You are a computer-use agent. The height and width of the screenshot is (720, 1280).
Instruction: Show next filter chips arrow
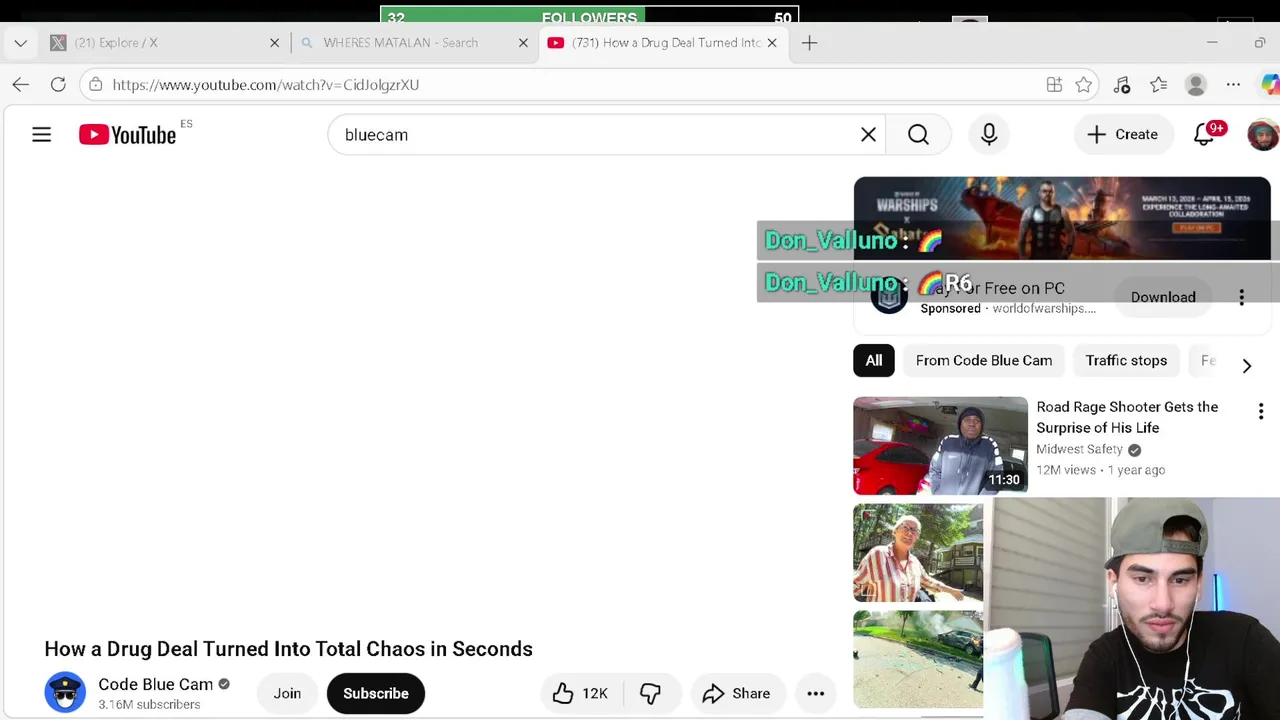tap(1246, 365)
